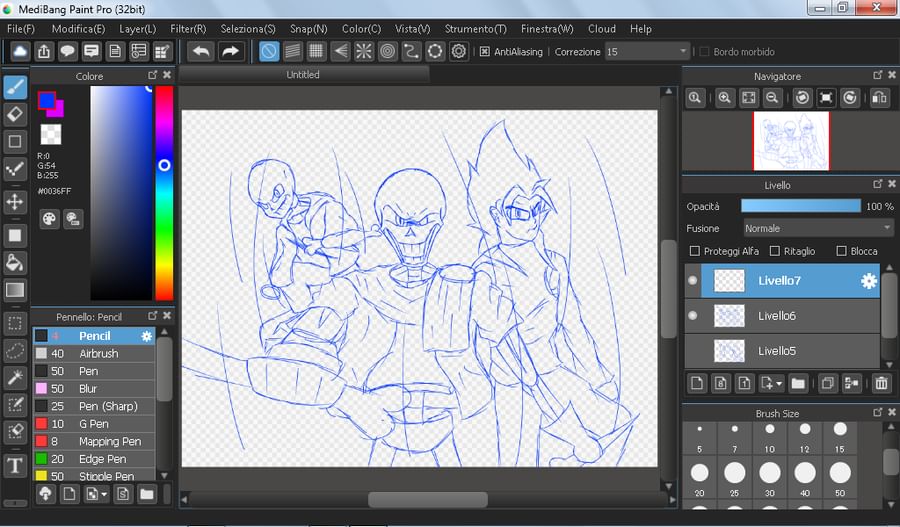Zoom out using Navigator magnifier minus
The image size is (900, 527).
pos(773,98)
